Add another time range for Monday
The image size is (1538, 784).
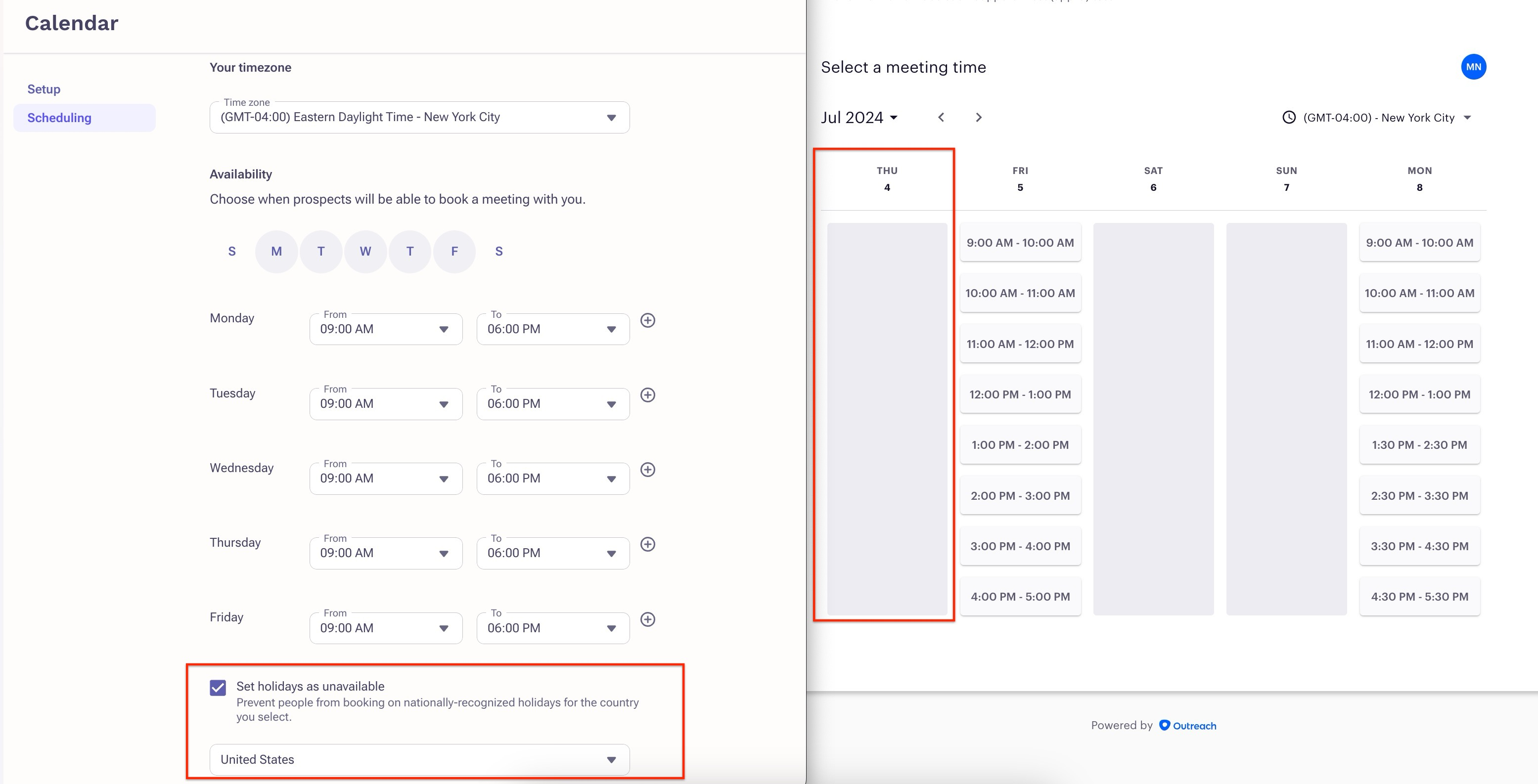coord(647,320)
